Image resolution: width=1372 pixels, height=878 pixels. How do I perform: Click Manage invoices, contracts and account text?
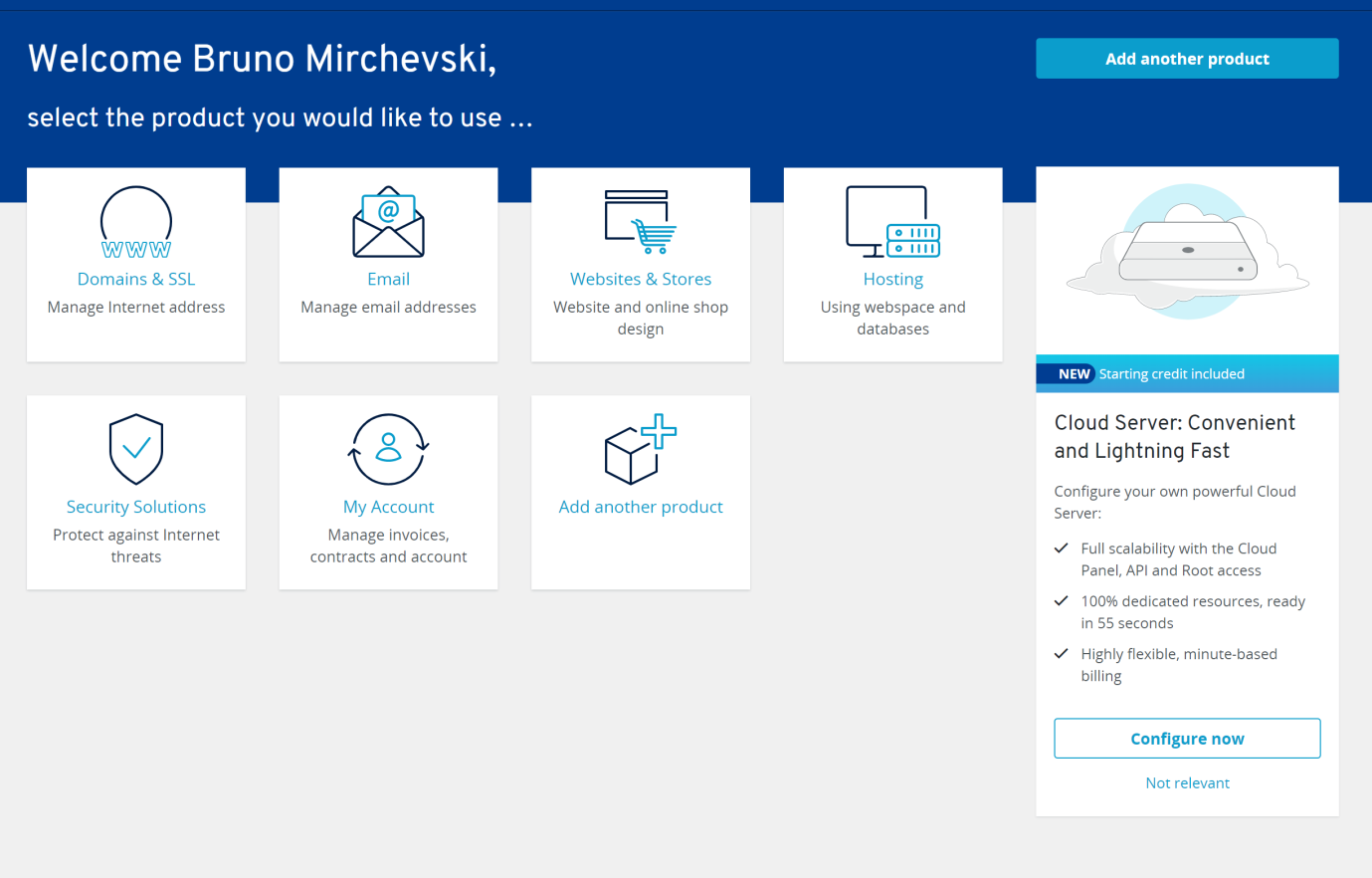click(x=388, y=546)
